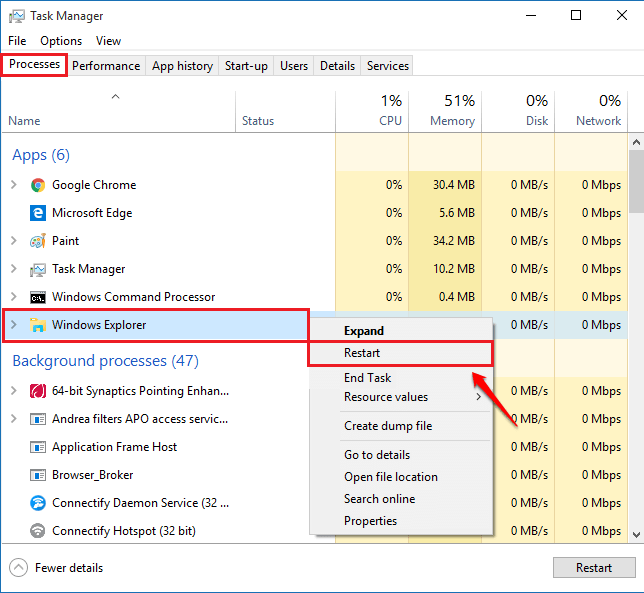
Task: Click the Browser_Broker process icon
Action: 38,475
